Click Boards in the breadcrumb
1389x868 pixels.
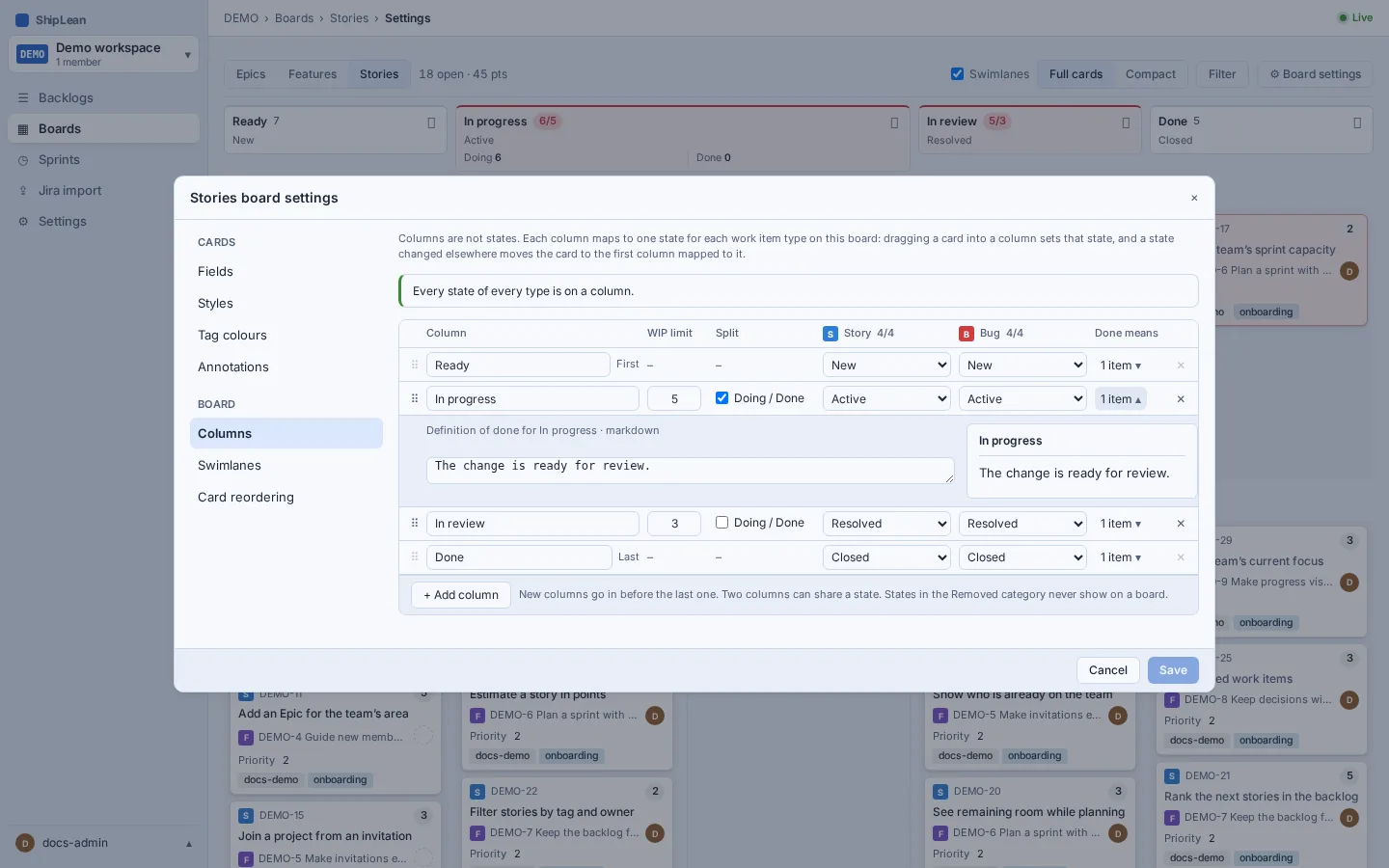click(x=294, y=18)
